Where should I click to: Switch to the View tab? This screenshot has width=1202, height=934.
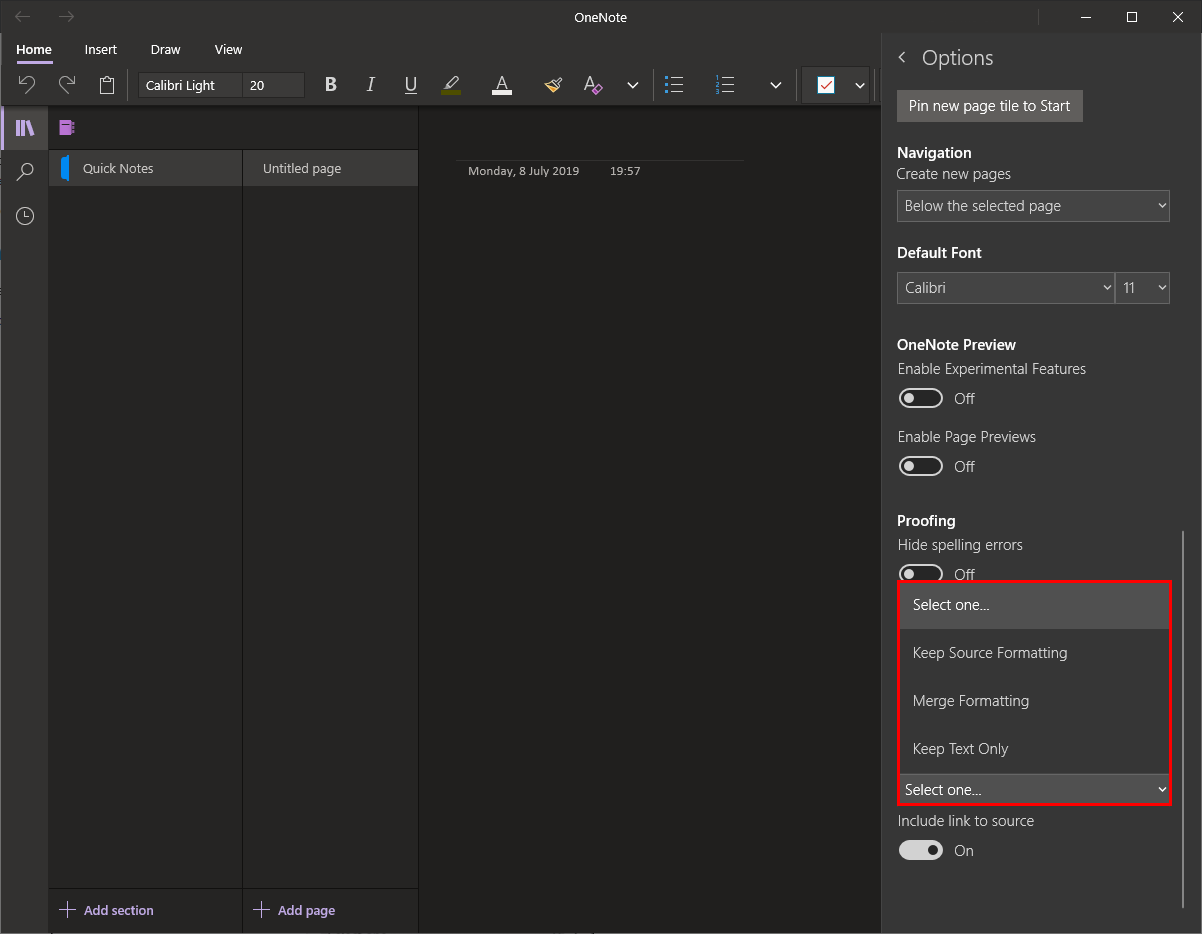[228, 49]
